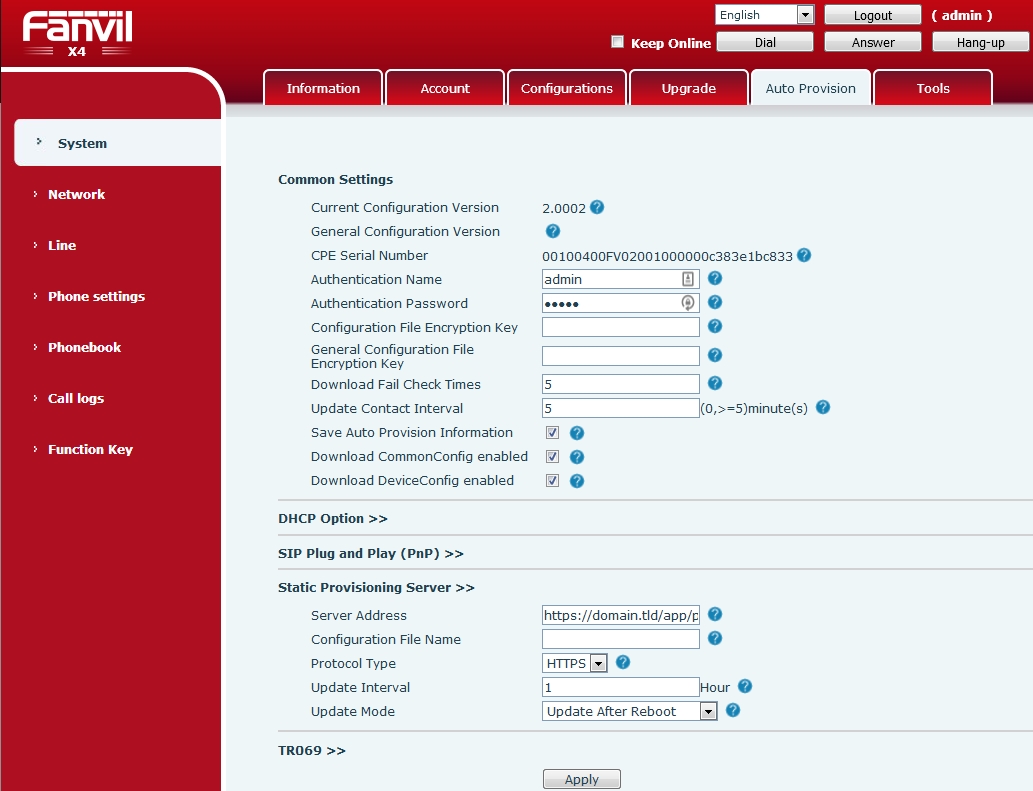
Task: Open the Network sidebar menu
Action: click(76, 195)
